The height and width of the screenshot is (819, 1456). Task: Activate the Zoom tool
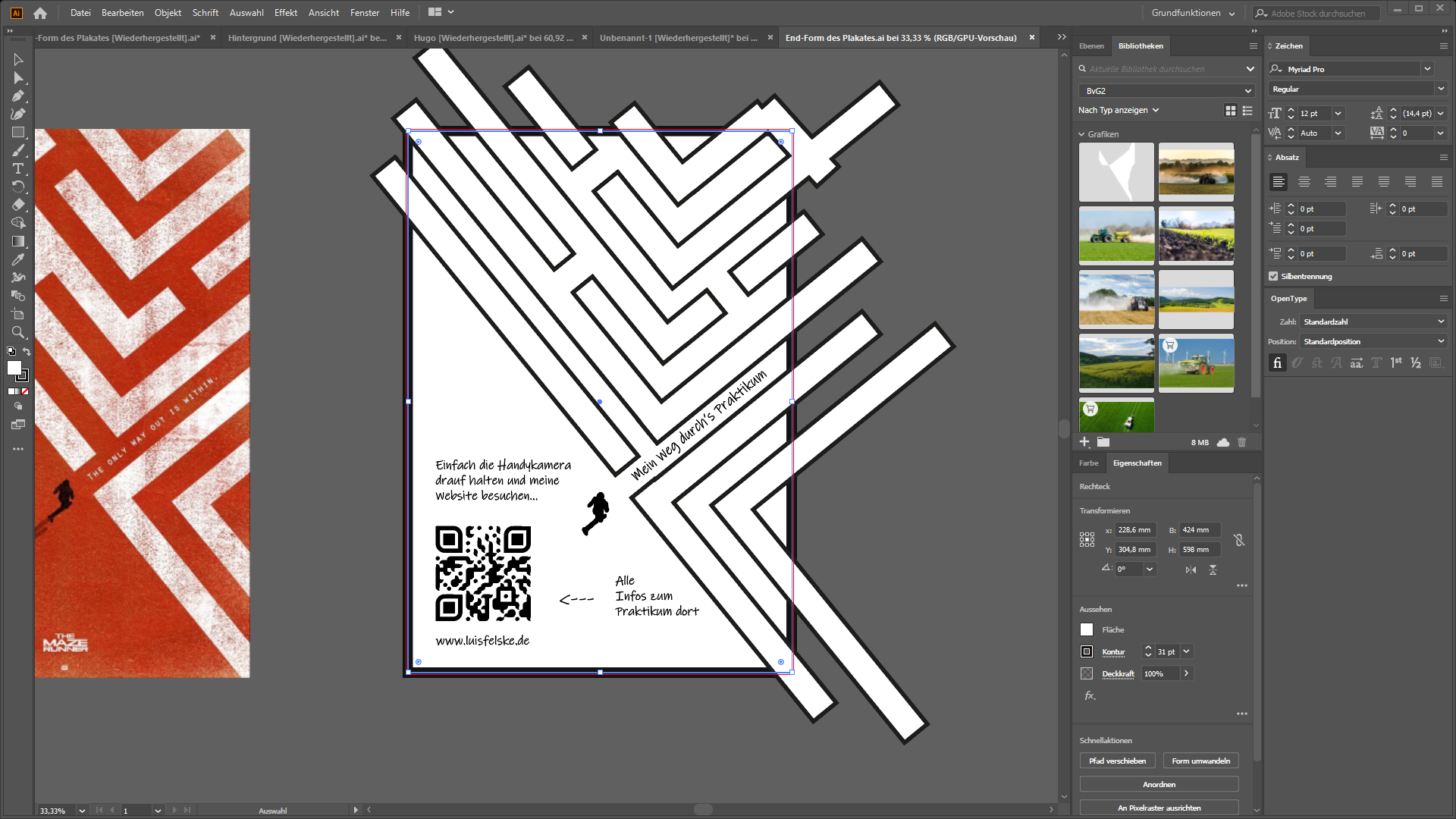click(x=18, y=332)
